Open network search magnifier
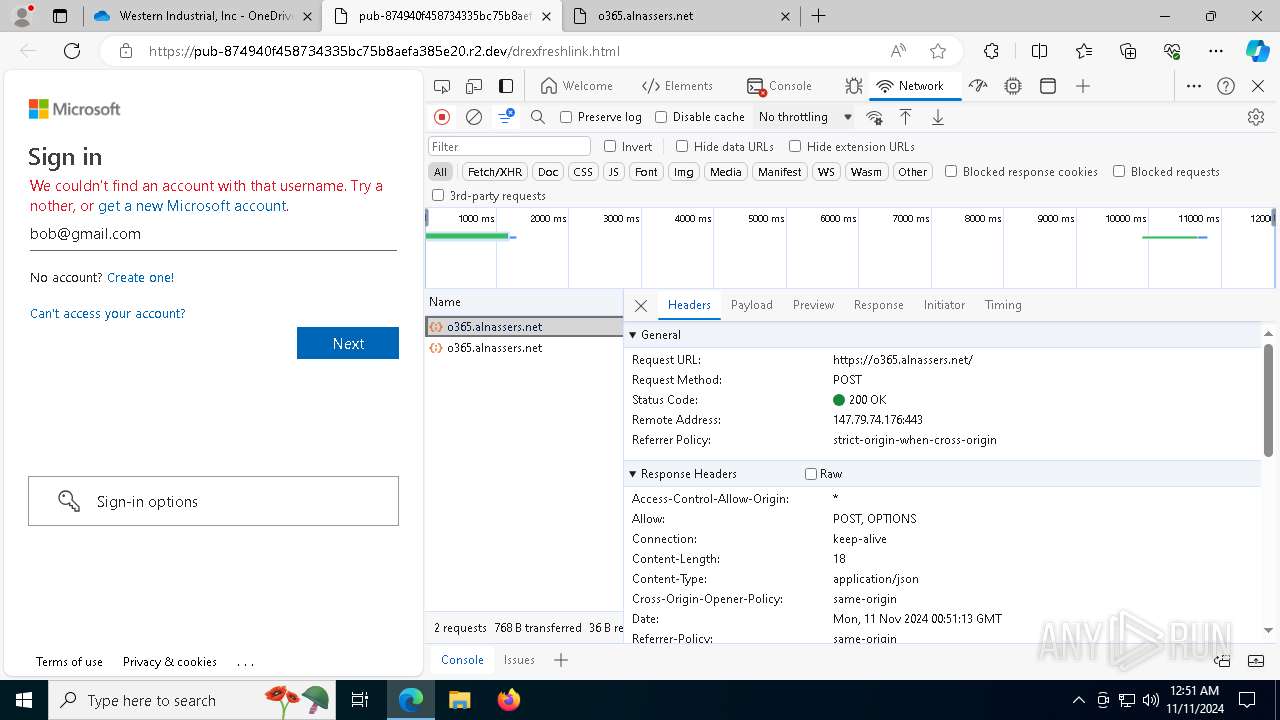The width and height of the screenshot is (1280, 720). [538, 117]
